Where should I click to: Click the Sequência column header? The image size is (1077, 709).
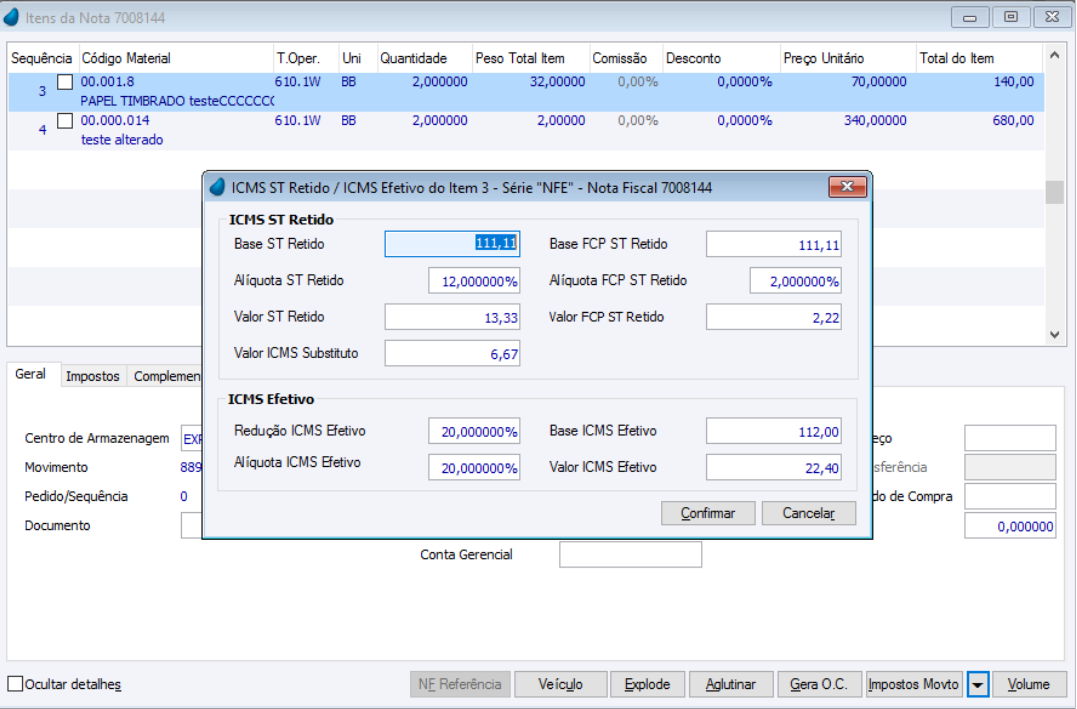click(41, 58)
